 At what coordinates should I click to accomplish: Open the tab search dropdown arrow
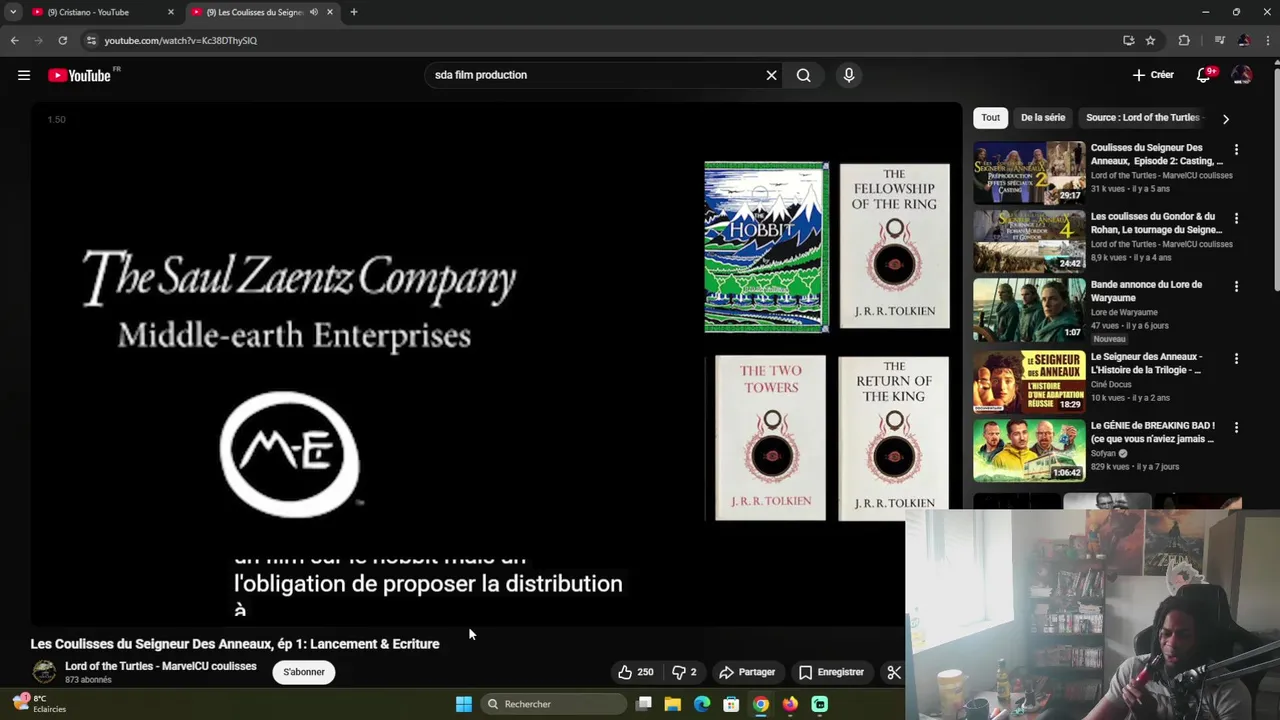pyautogui.click(x=13, y=12)
